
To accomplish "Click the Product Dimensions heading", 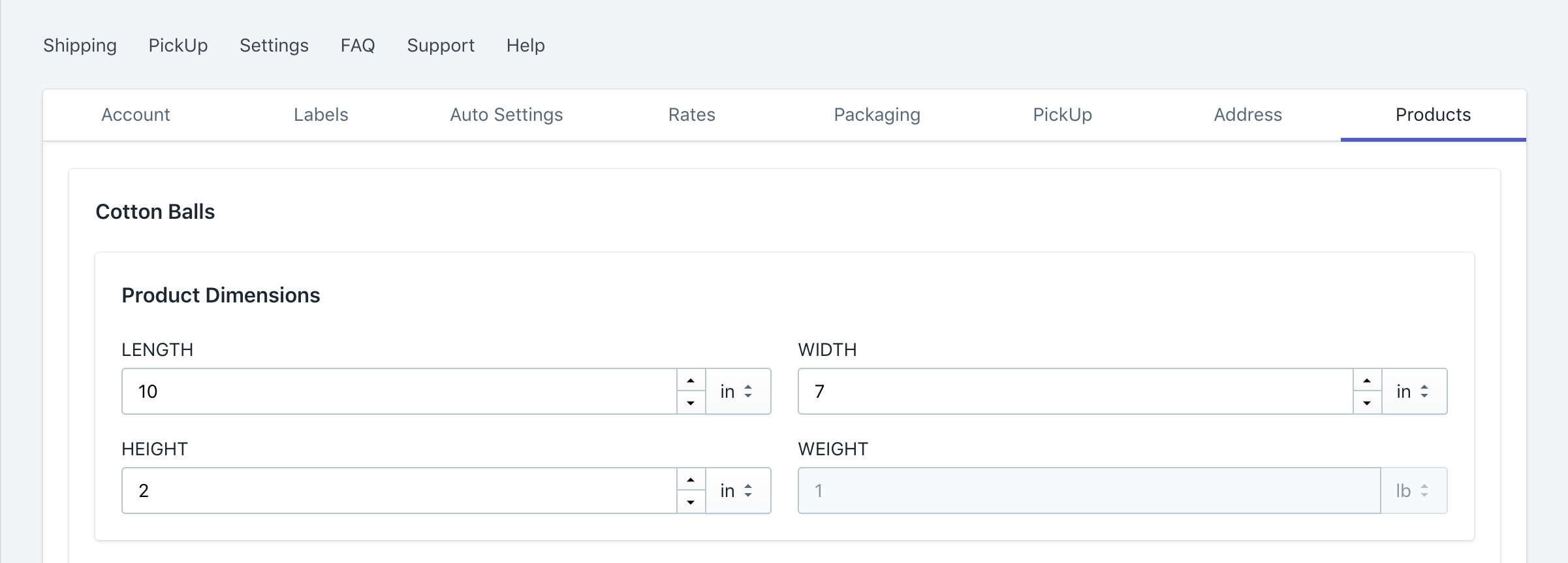I will (x=221, y=295).
